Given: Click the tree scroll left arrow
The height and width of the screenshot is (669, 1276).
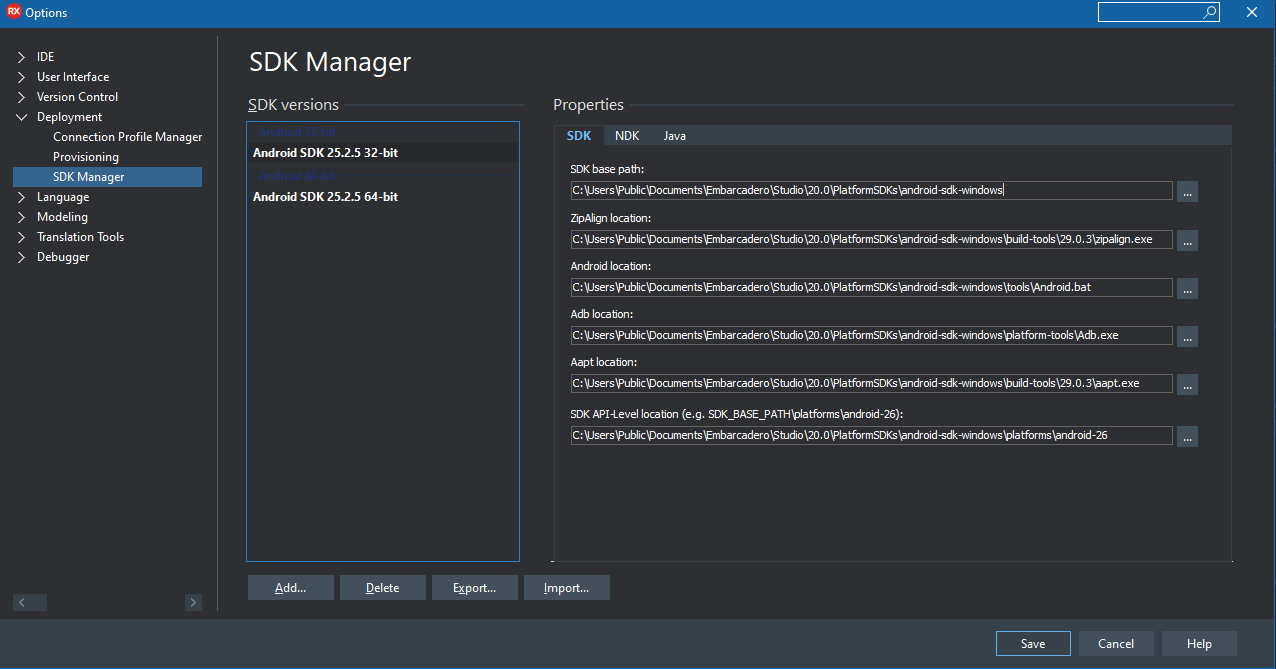Looking at the screenshot, I should [x=22, y=602].
